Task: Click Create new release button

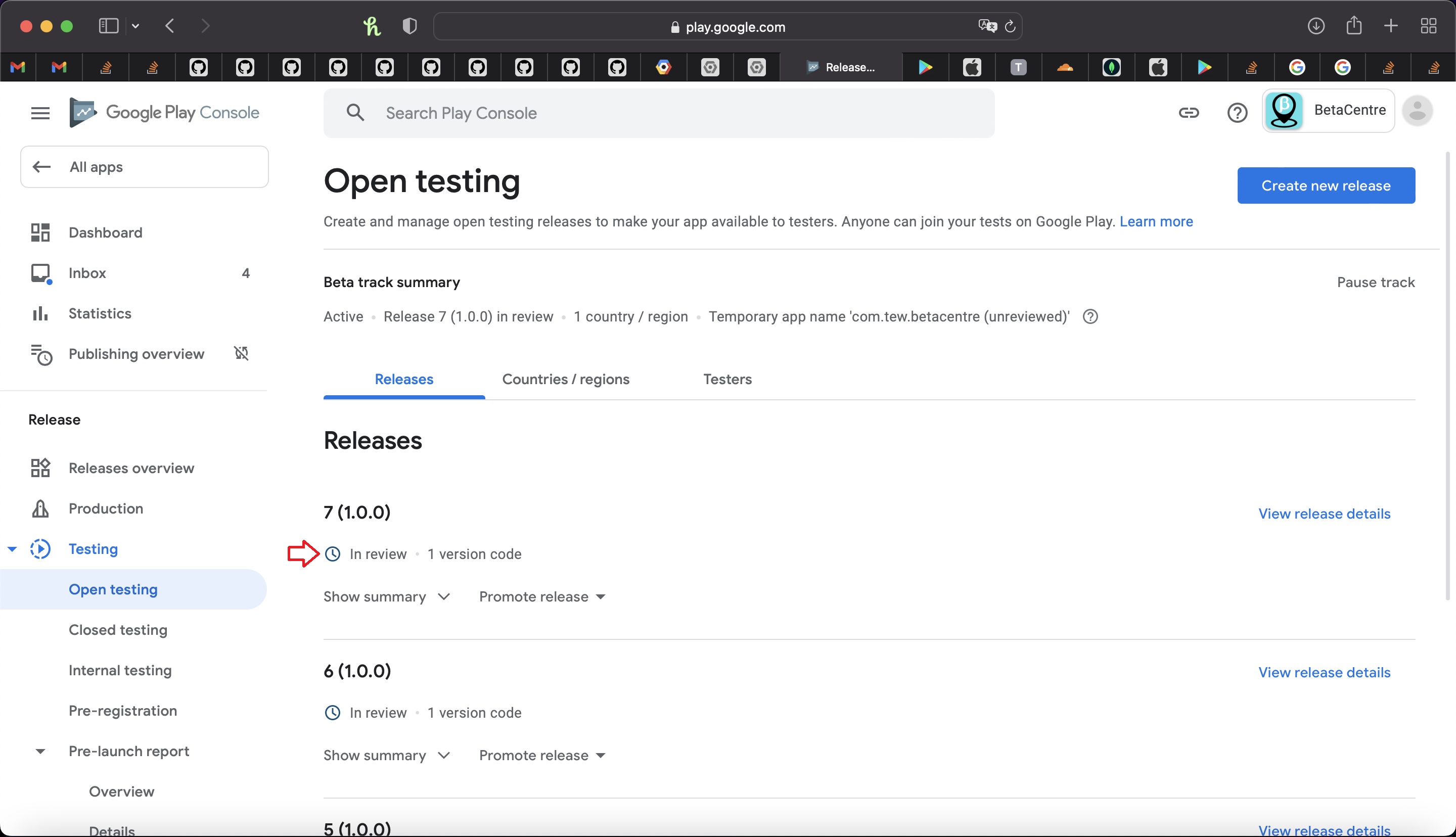Action: coord(1326,185)
